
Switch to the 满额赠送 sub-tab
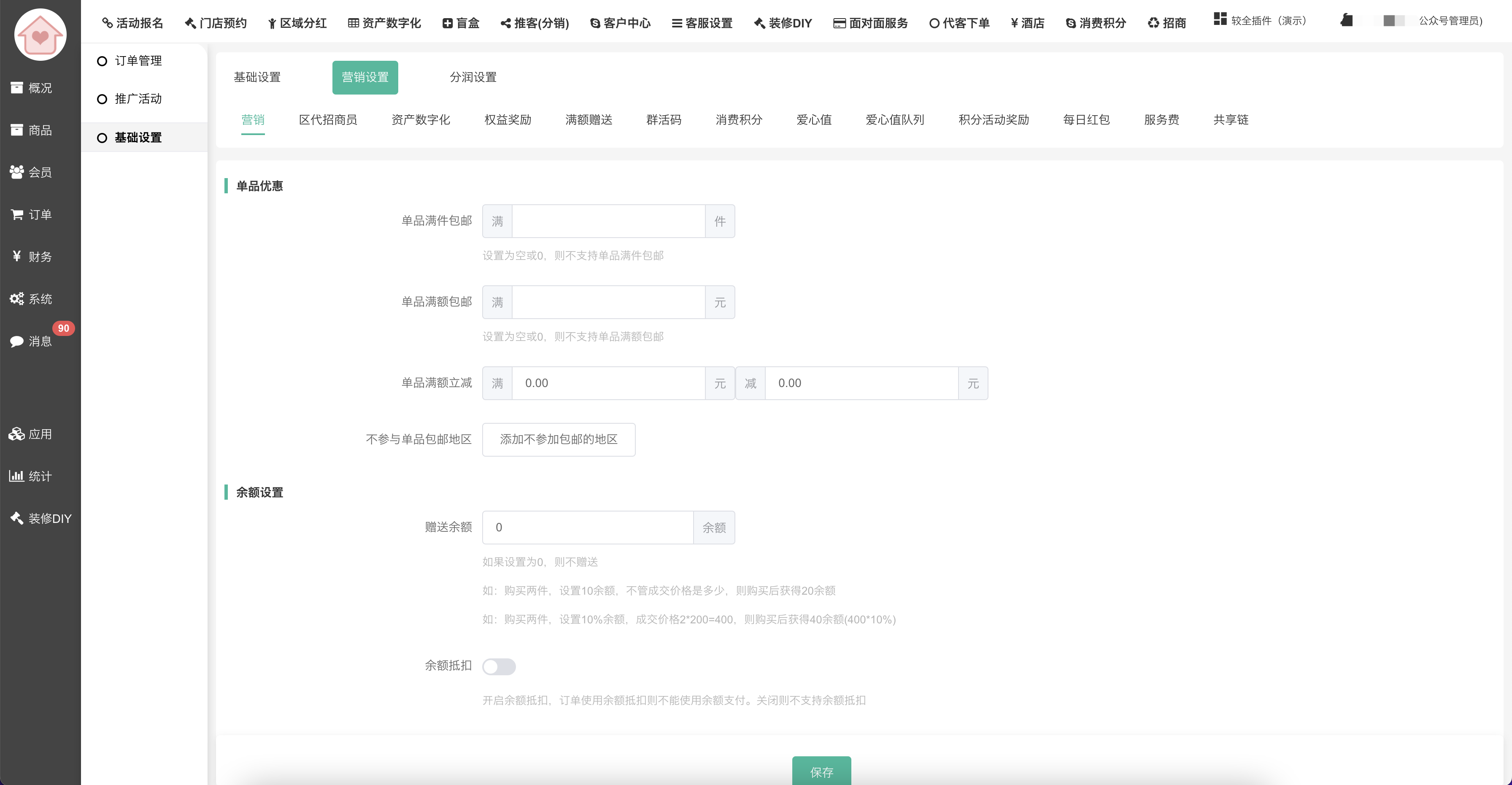pyautogui.click(x=588, y=120)
